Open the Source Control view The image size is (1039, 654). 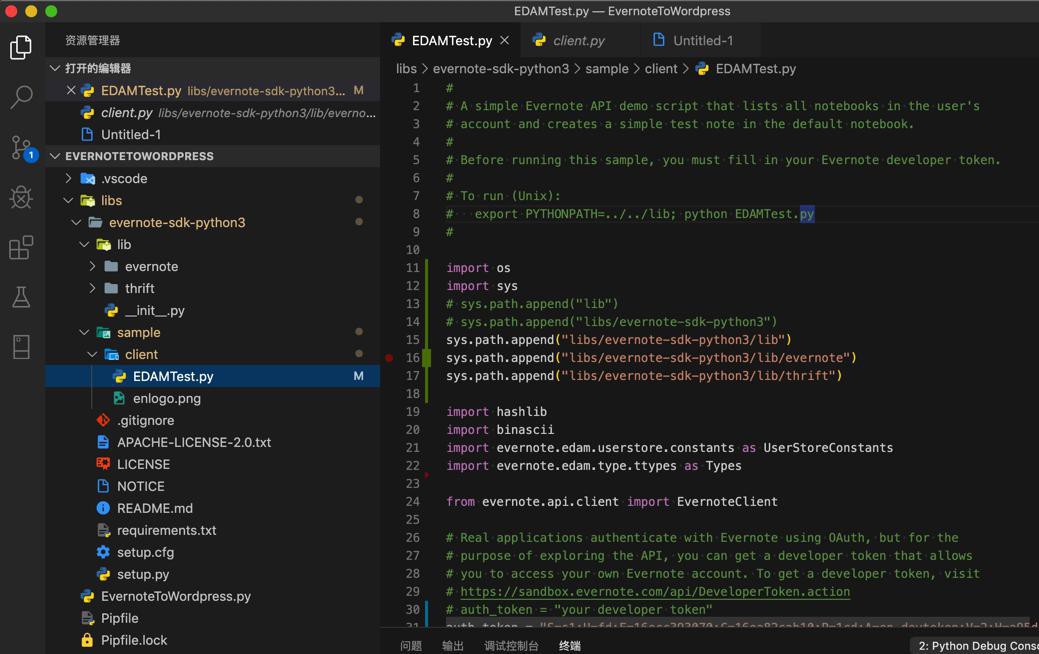(21, 148)
